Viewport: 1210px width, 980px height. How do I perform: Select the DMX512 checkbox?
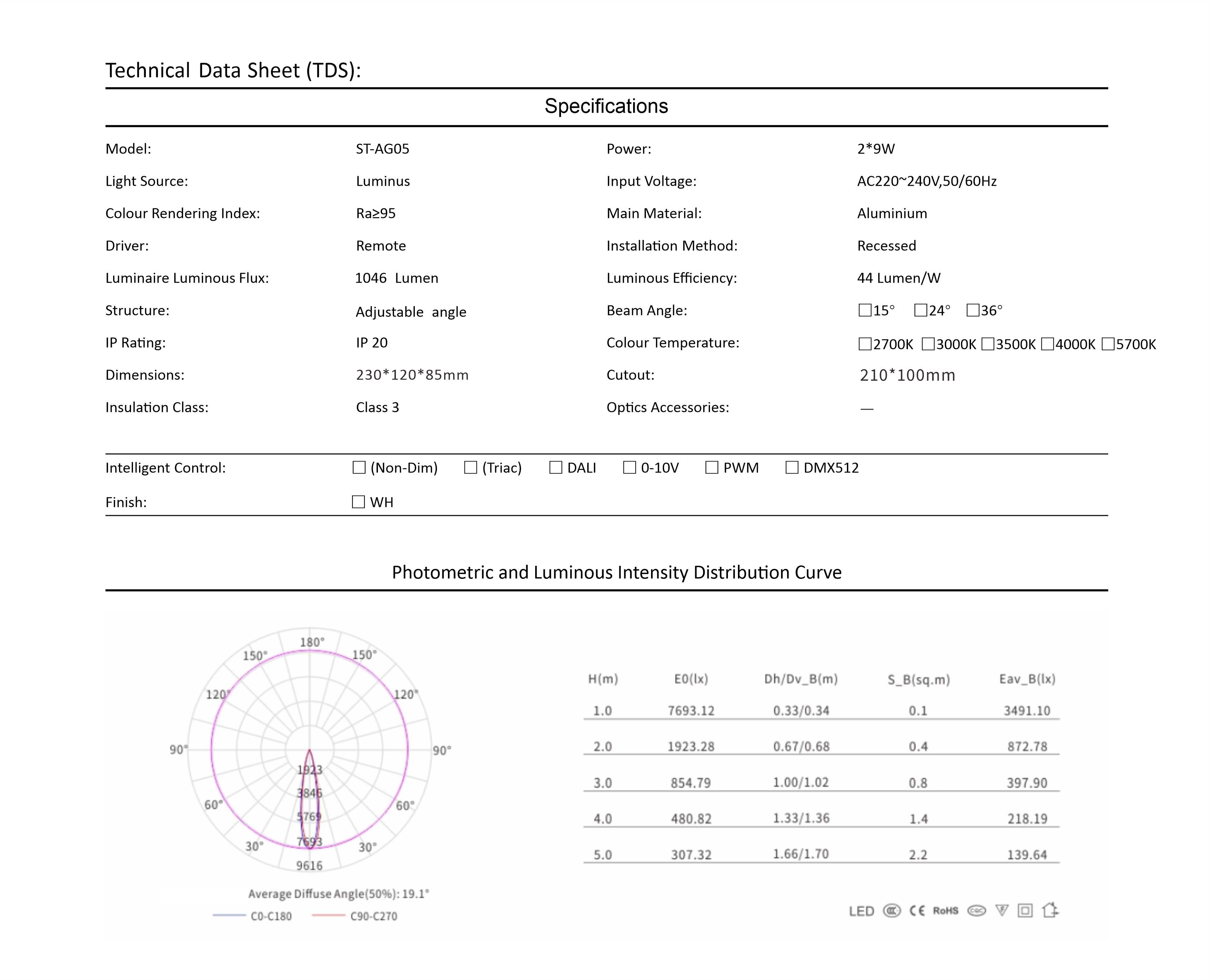pos(792,468)
